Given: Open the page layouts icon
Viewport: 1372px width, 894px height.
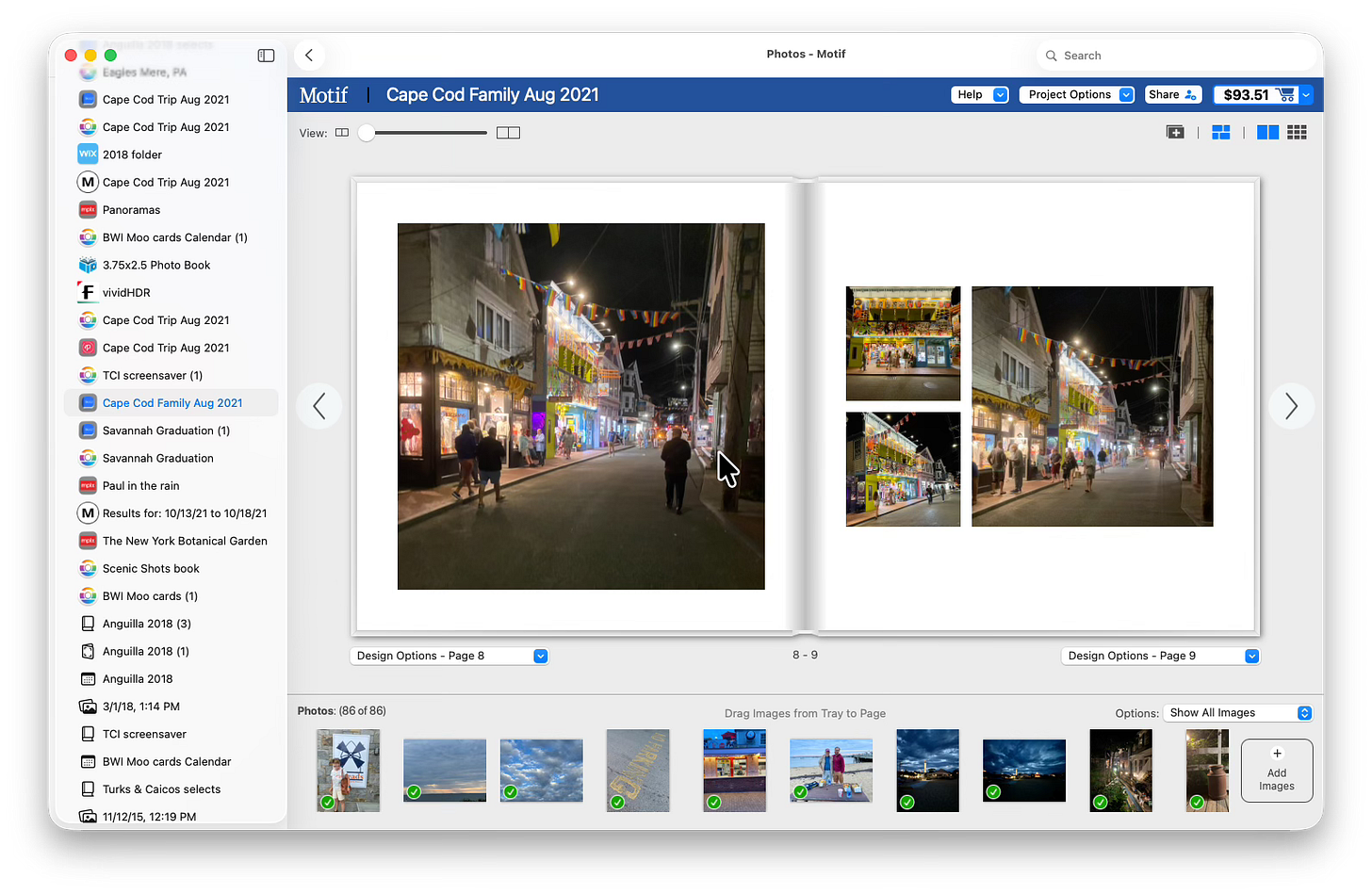Looking at the screenshot, I should (1221, 133).
